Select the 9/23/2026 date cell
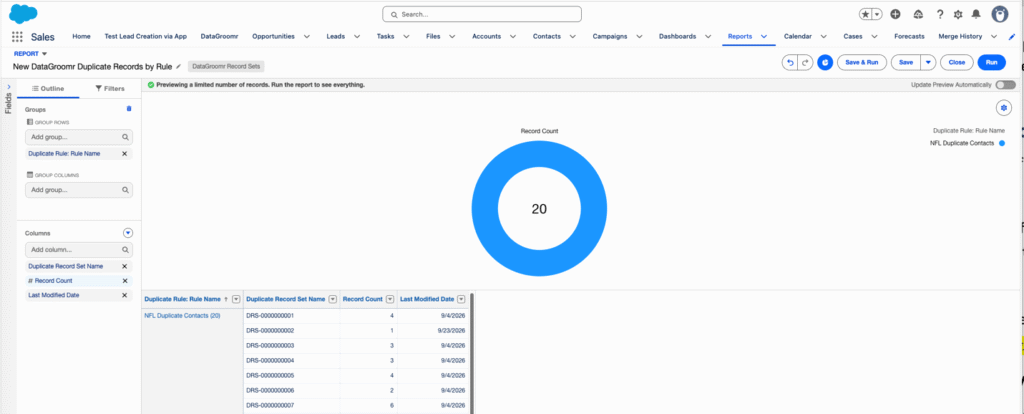The height and width of the screenshot is (414, 1024). click(434, 330)
